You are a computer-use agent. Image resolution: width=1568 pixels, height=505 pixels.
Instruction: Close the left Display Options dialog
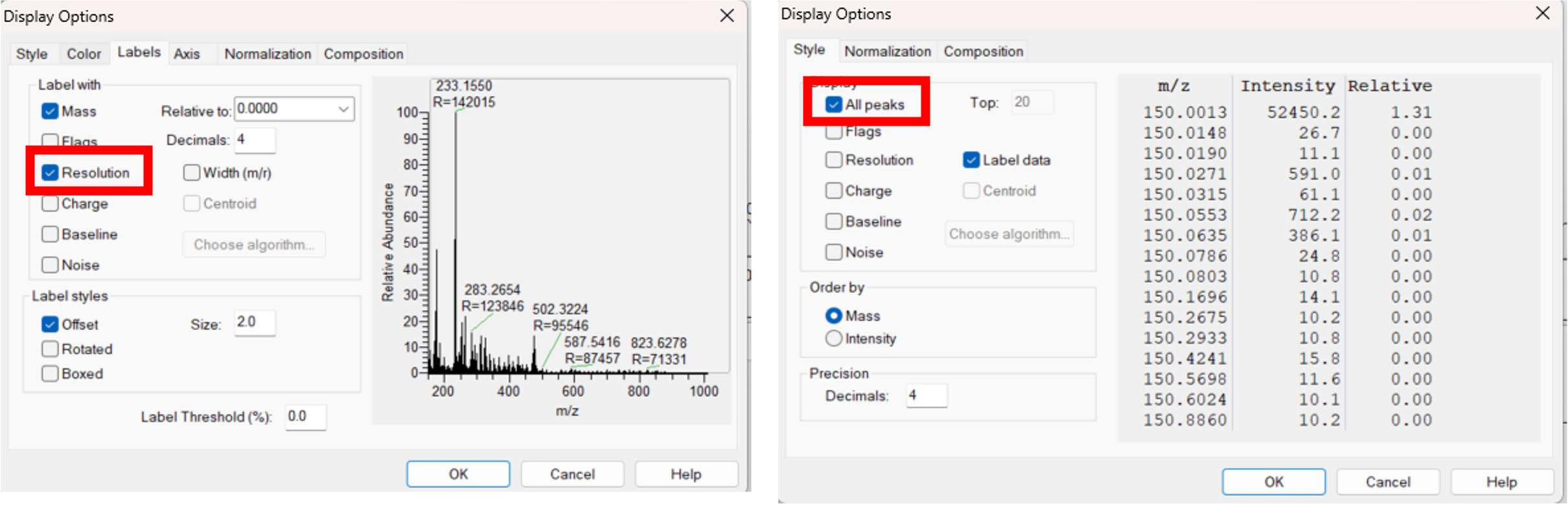(x=727, y=16)
